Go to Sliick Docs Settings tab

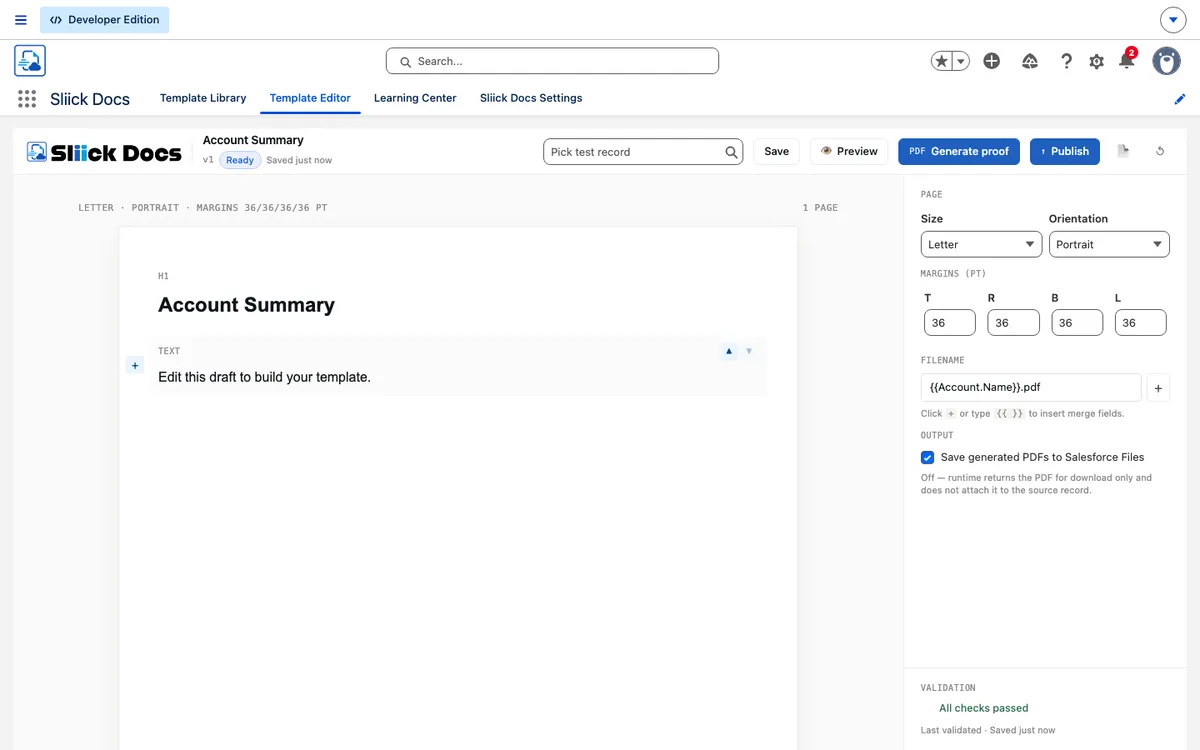tap(531, 98)
